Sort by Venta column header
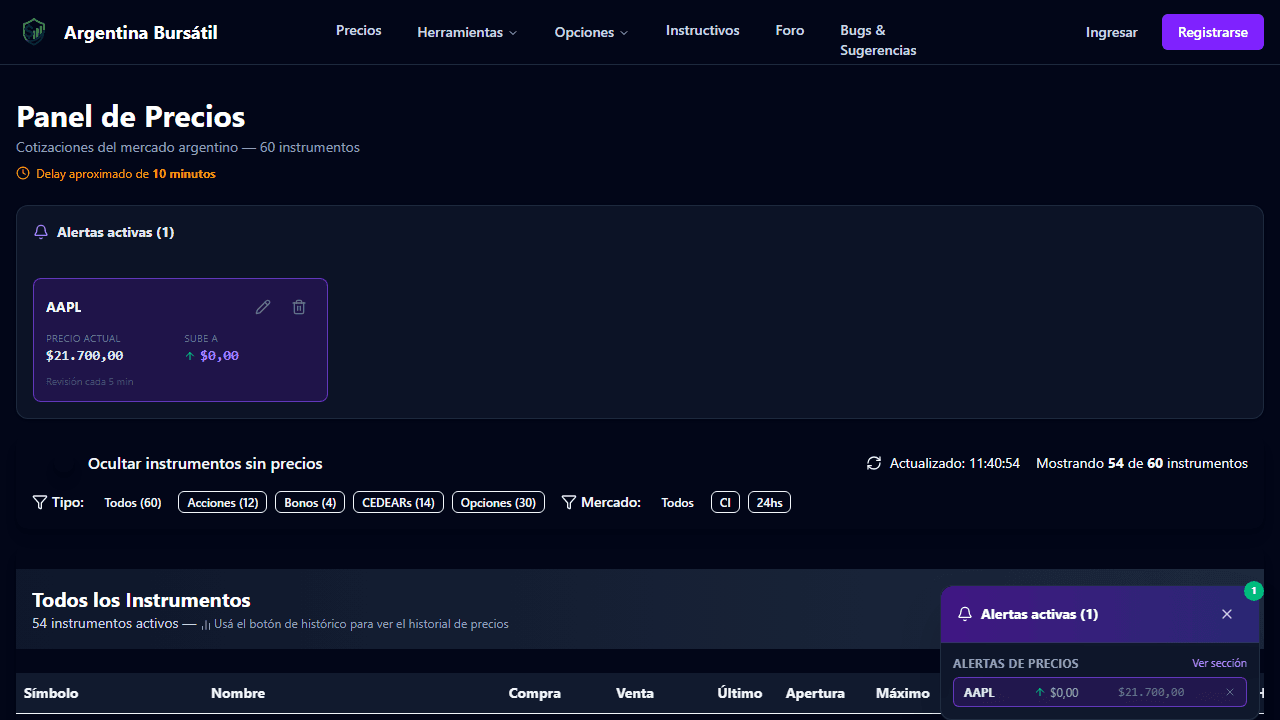This screenshot has height=720, width=1280. click(x=636, y=693)
